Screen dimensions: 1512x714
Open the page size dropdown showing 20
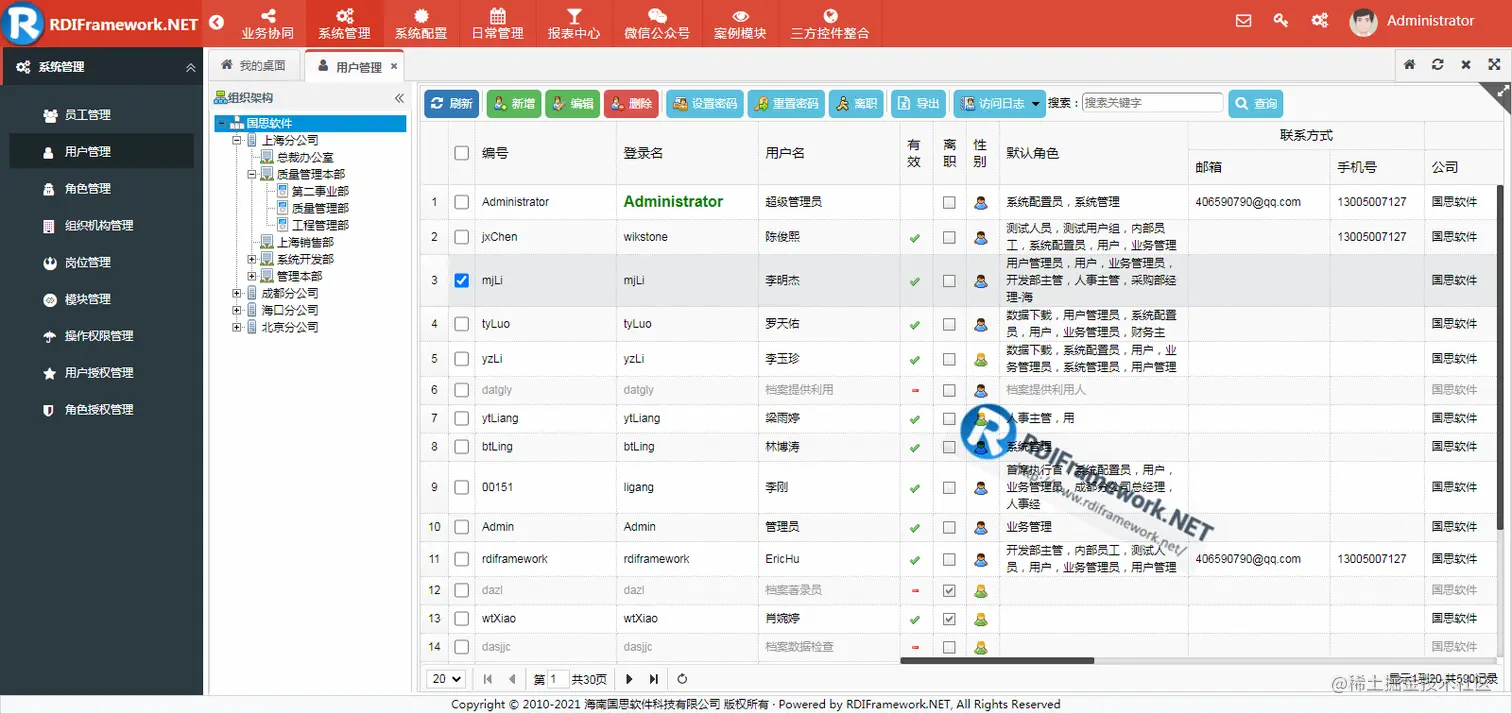pyautogui.click(x=445, y=679)
